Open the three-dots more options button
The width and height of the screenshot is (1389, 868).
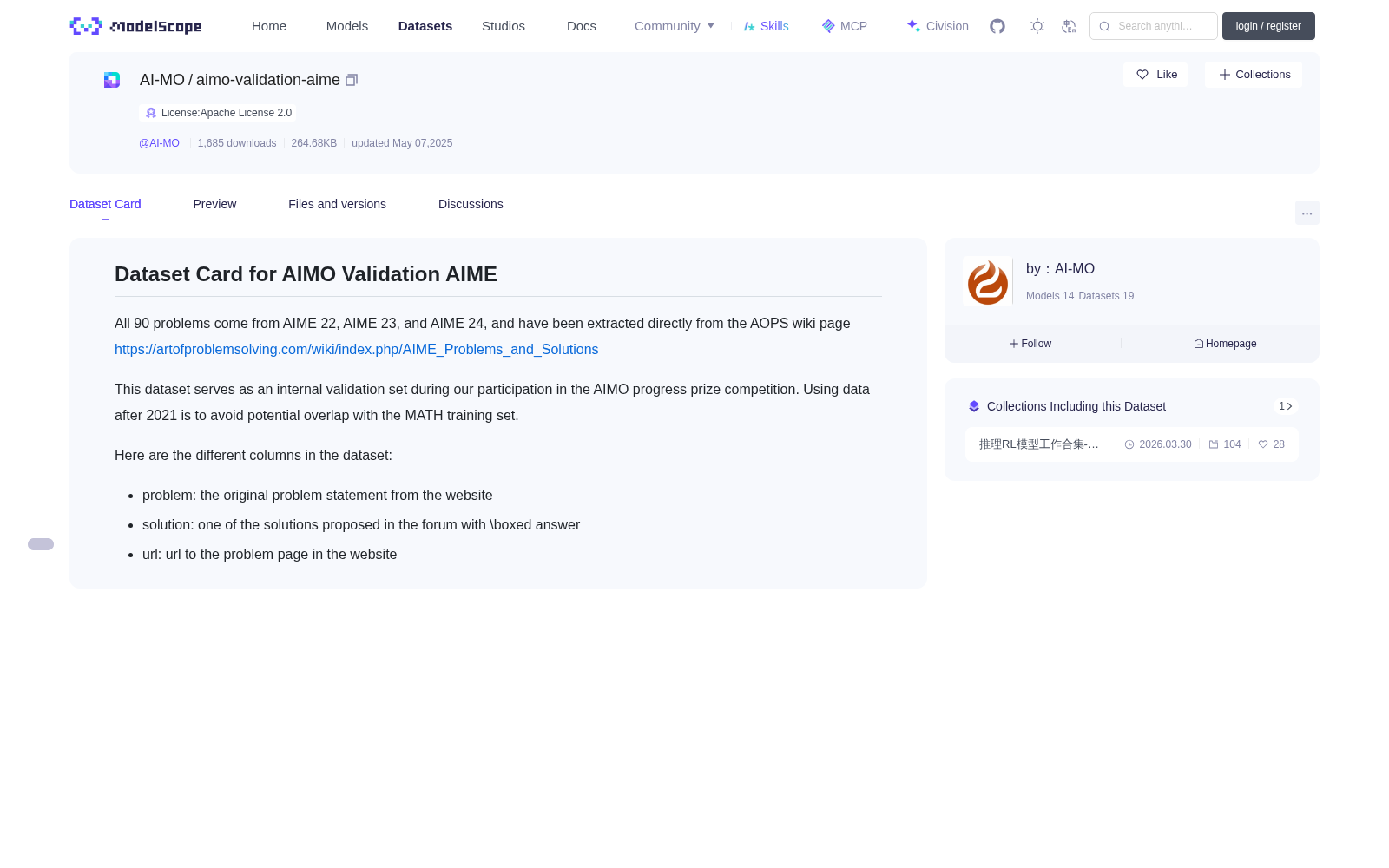pyautogui.click(x=1307, y=213)
